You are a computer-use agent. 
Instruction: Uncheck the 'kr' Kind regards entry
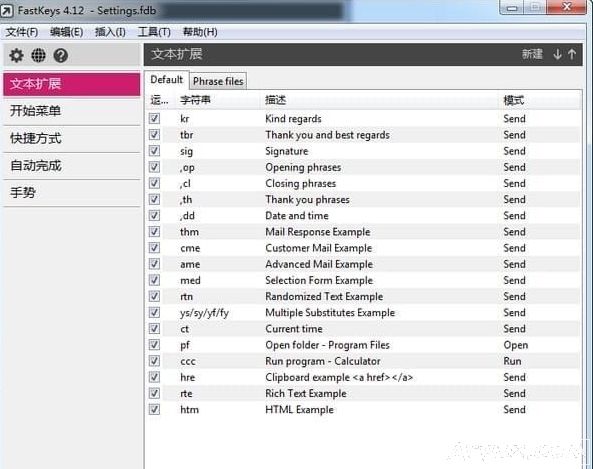(154, 118)
